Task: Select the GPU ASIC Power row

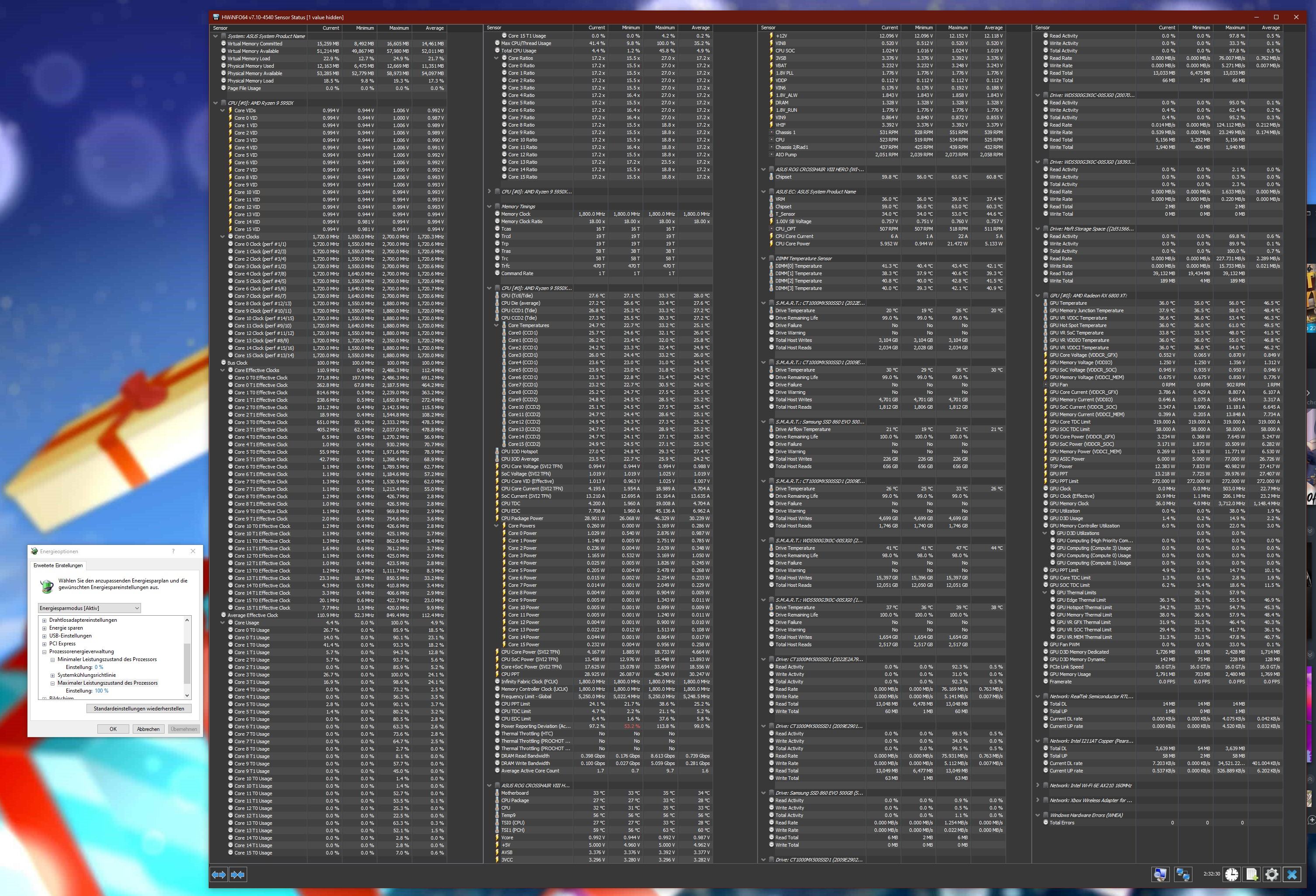Action: (x=1162, y=459)
